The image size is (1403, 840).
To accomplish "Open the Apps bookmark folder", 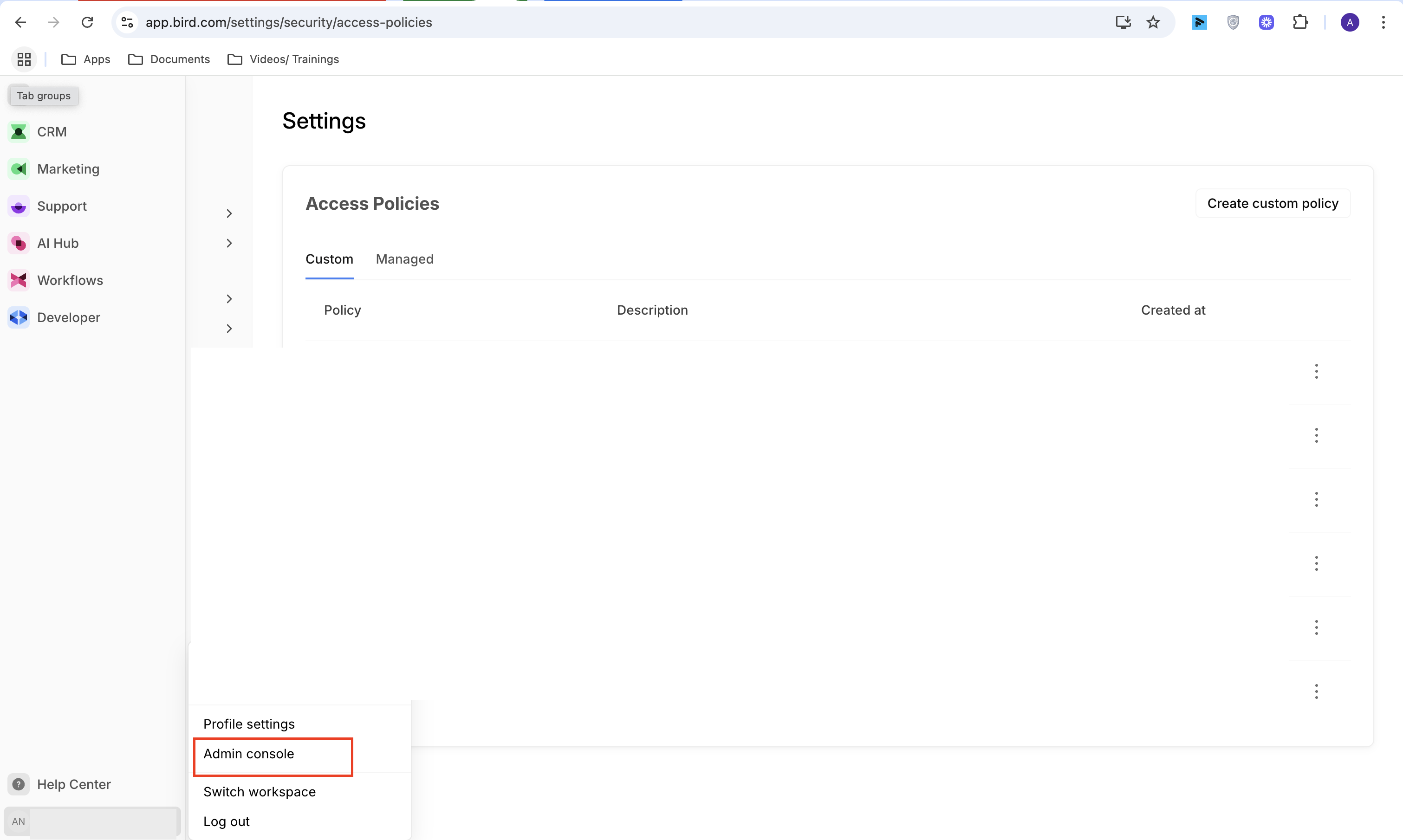I will [85, 59].
